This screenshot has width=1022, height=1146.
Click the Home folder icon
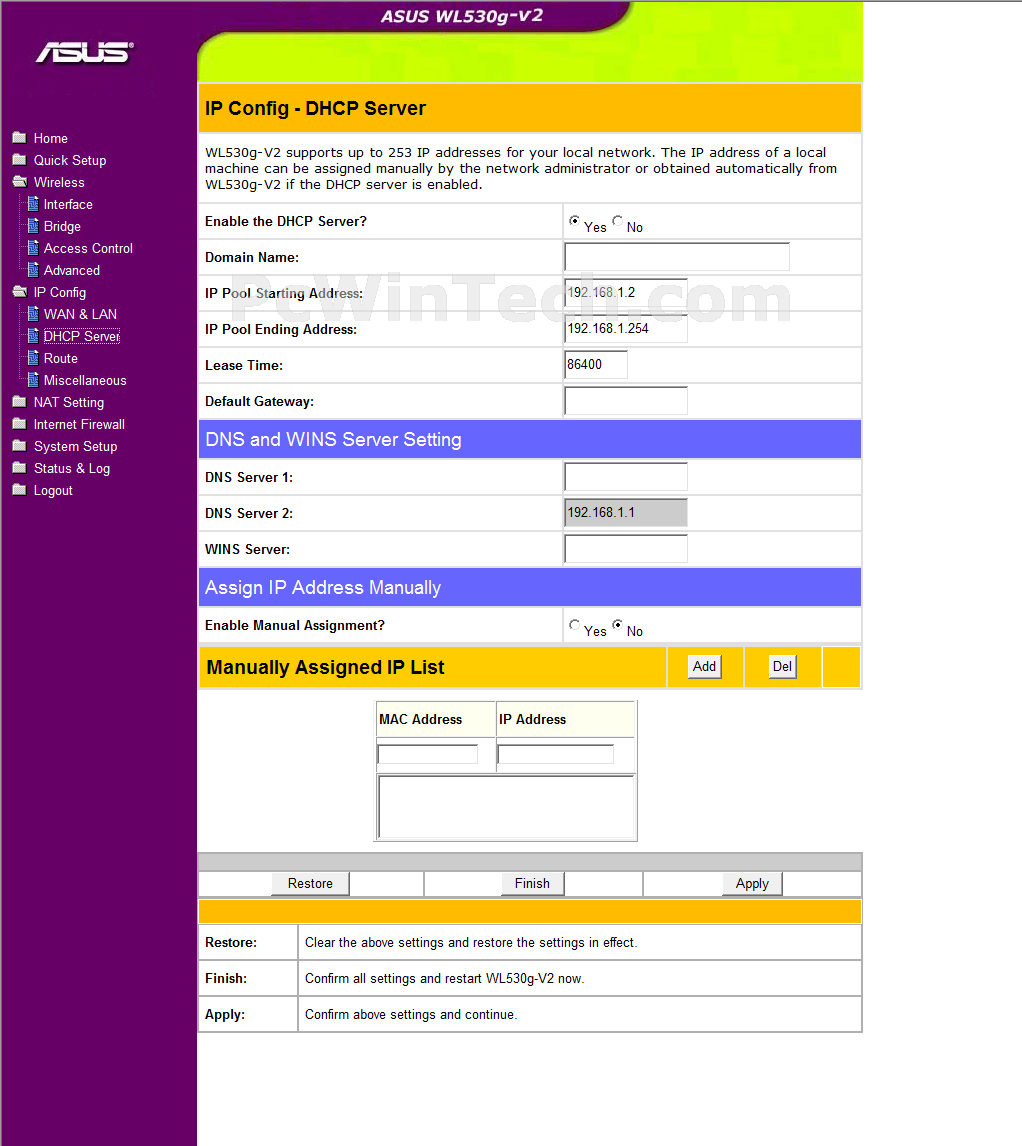tap(20, 137)
